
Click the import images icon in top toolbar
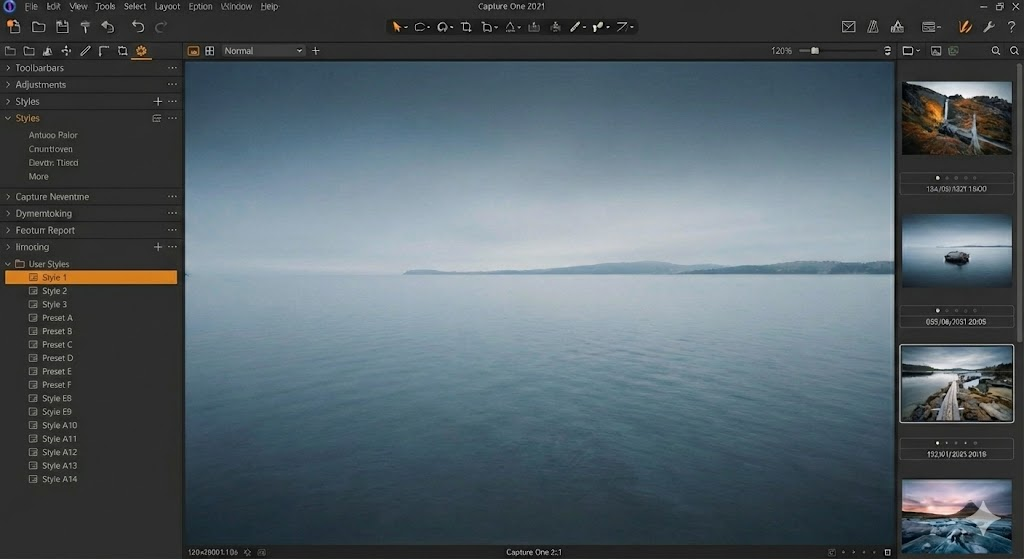13,27
